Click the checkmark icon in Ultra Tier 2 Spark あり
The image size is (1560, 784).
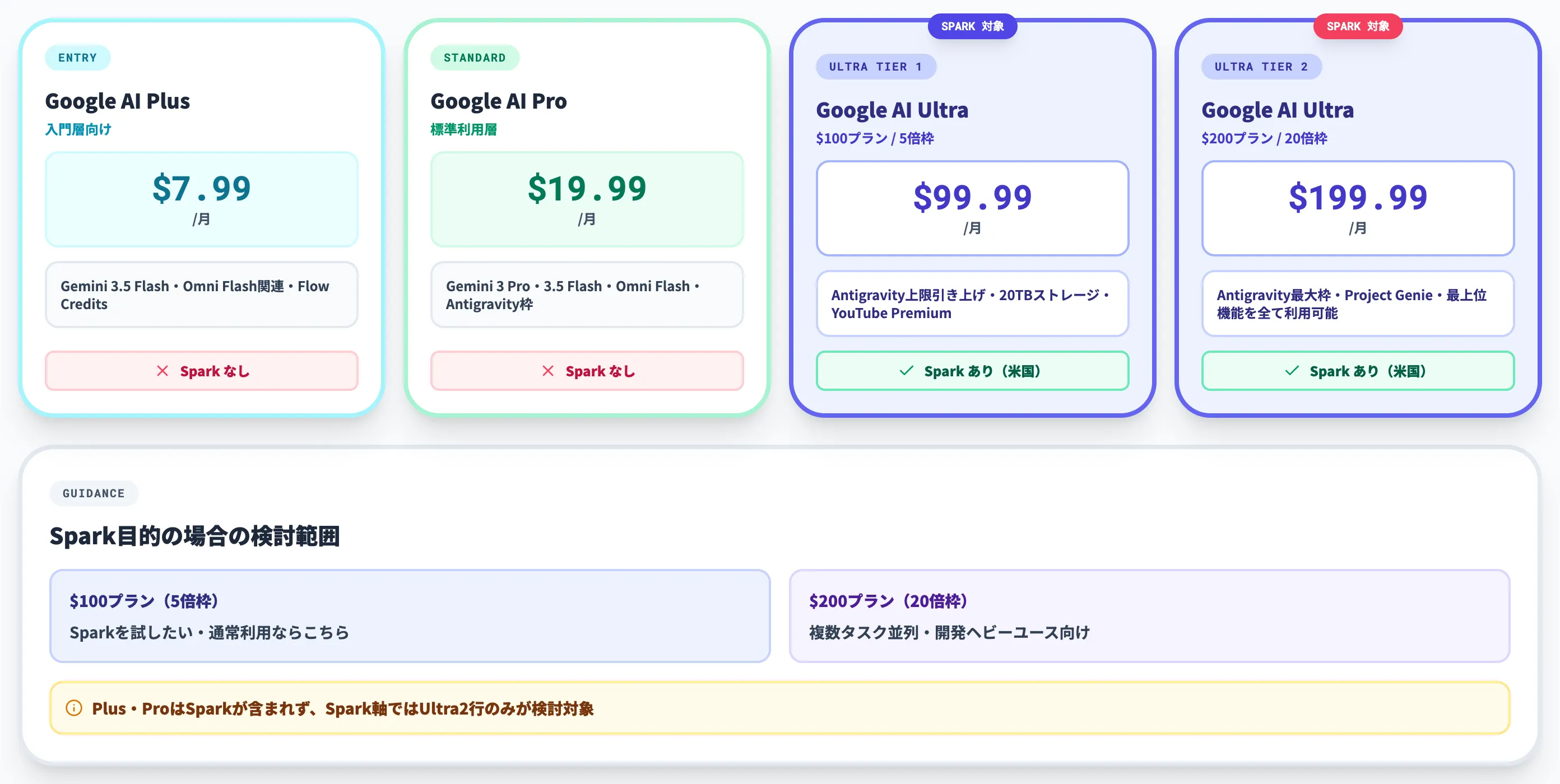(x=1292, y=371)
